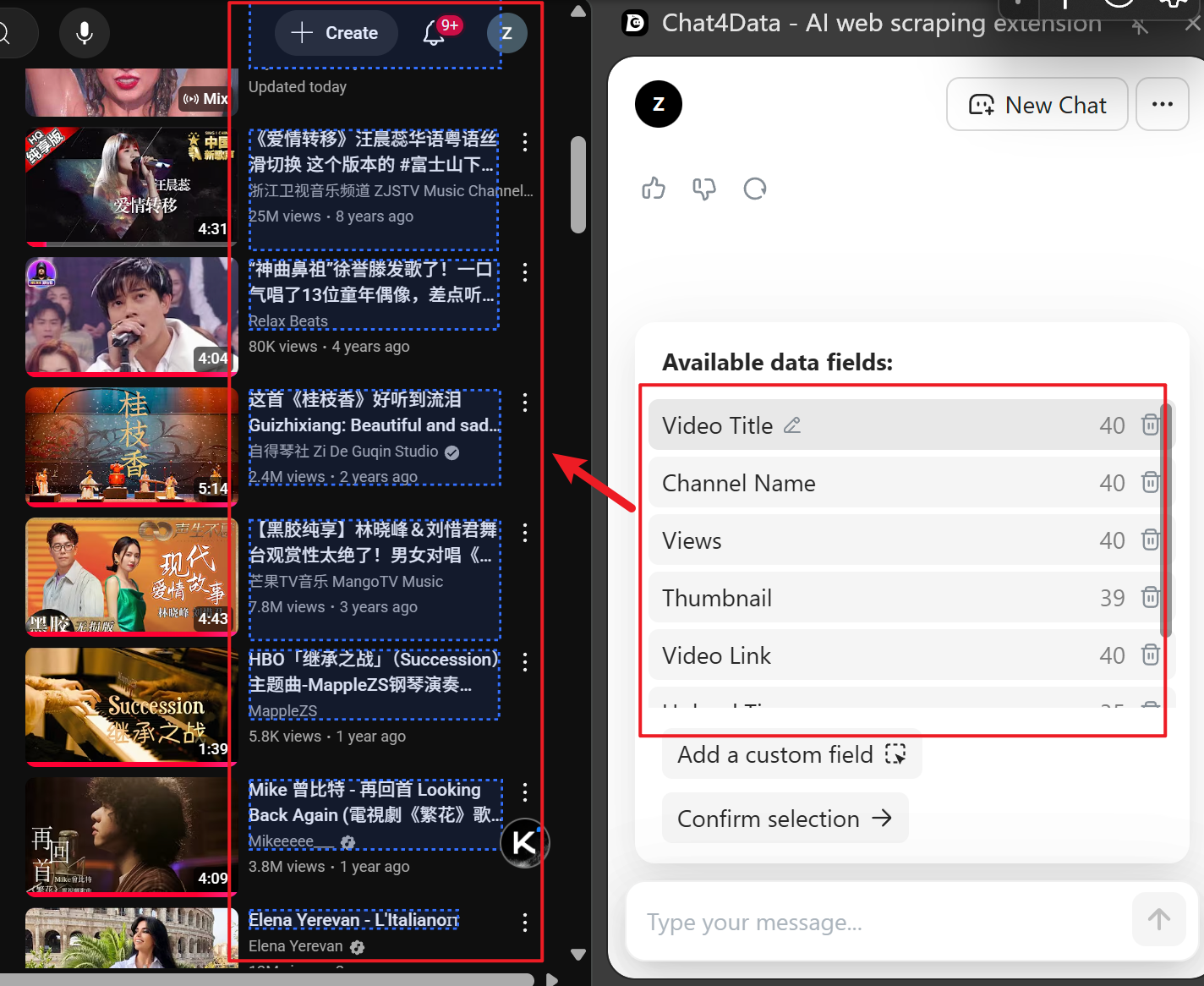This screenshot has height=986, width=1204.
Task: Delete the Video Link field
Action: [x=1150, y=655]
